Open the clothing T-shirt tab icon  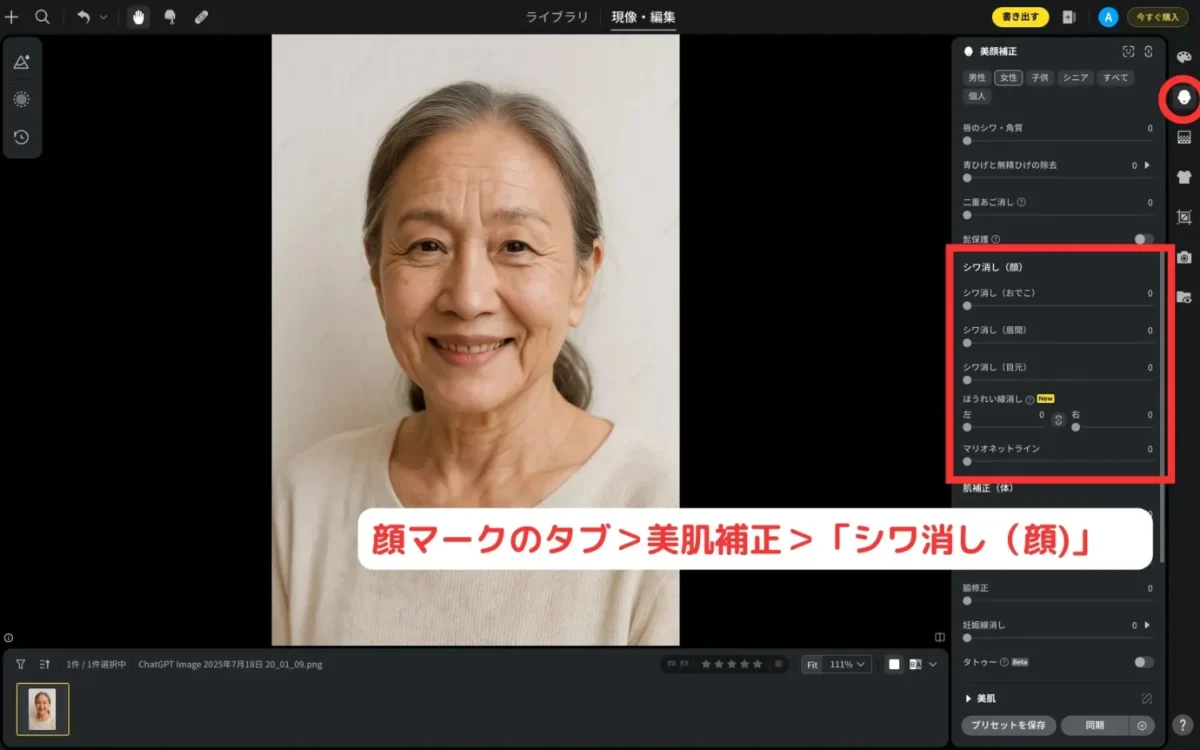click(1184, 177)
